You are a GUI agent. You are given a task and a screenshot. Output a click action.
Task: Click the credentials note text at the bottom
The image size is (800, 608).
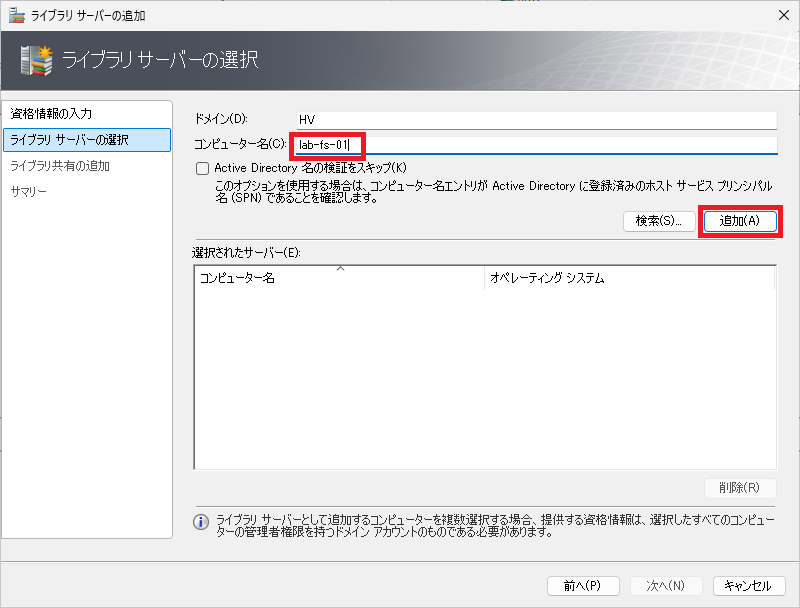click(495, 526)
